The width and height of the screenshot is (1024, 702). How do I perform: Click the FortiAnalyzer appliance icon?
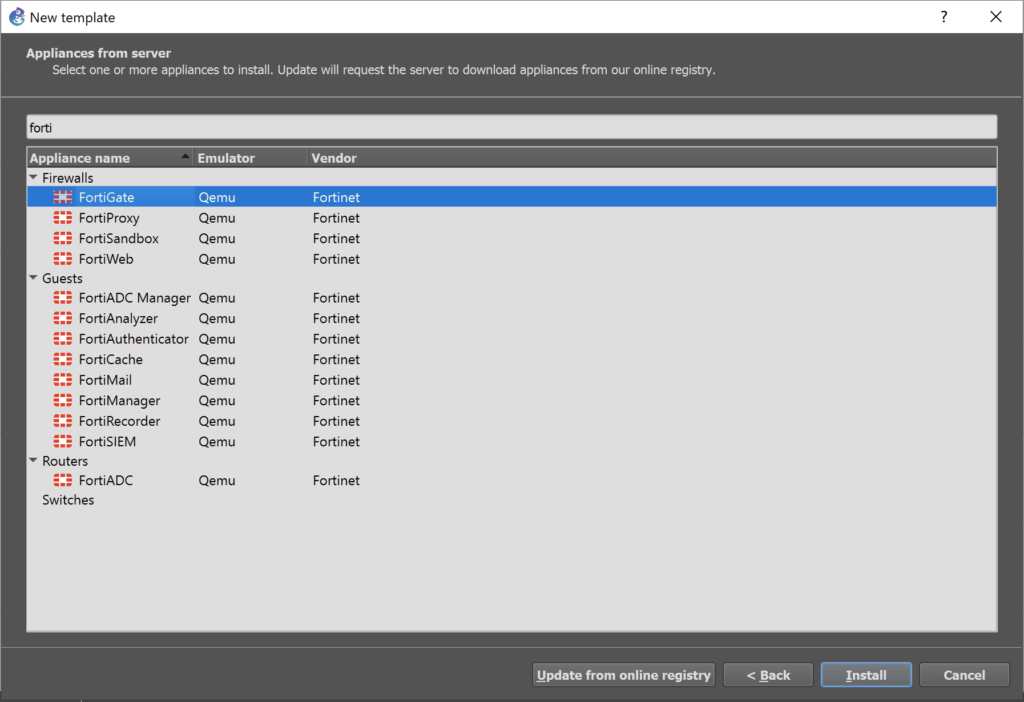pyautogui.click(x=64, y=318)
